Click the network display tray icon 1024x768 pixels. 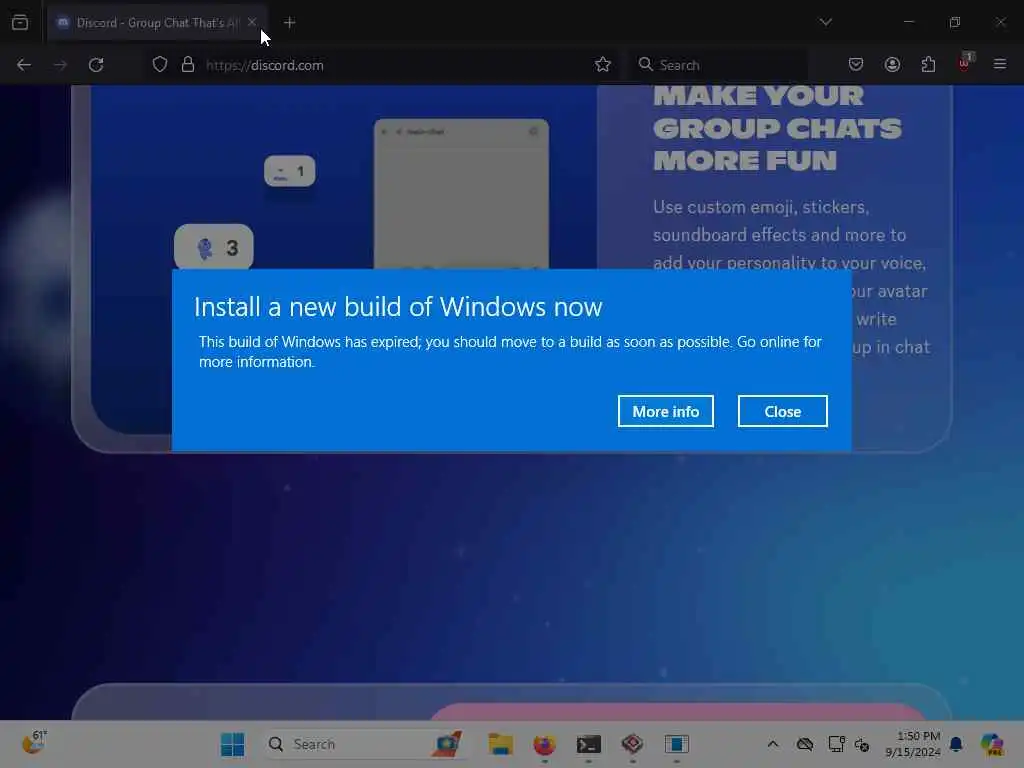point(836,744)
